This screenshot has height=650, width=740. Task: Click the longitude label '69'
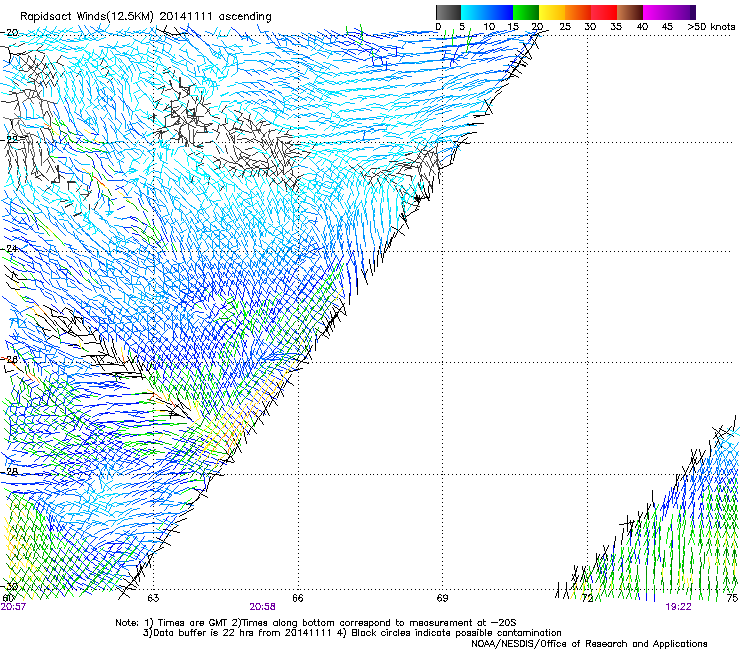(x=442, y=598)
